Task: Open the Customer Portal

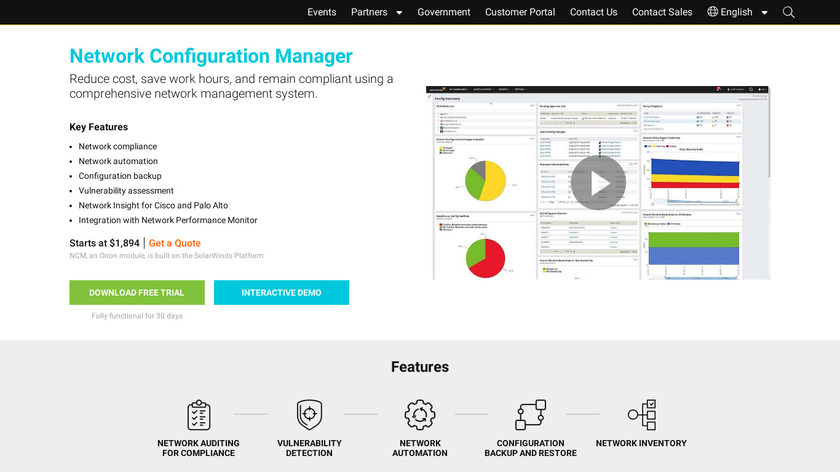Action: click(520, 12)
